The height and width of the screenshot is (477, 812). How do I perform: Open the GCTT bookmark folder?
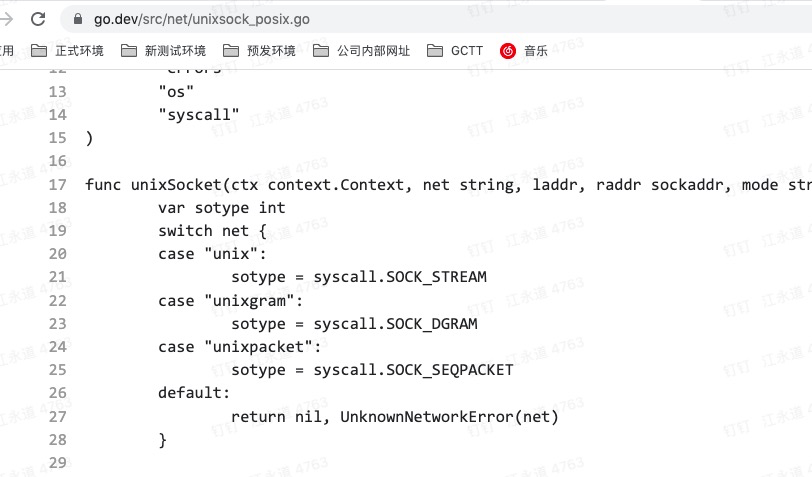tap(455, 51)
